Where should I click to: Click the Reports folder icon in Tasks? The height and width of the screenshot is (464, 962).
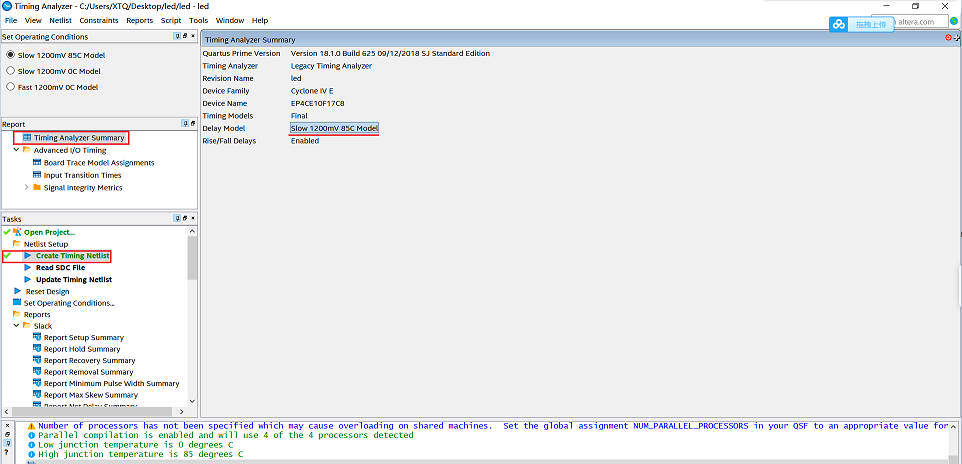pyautogui.click(x=17, y=314)
